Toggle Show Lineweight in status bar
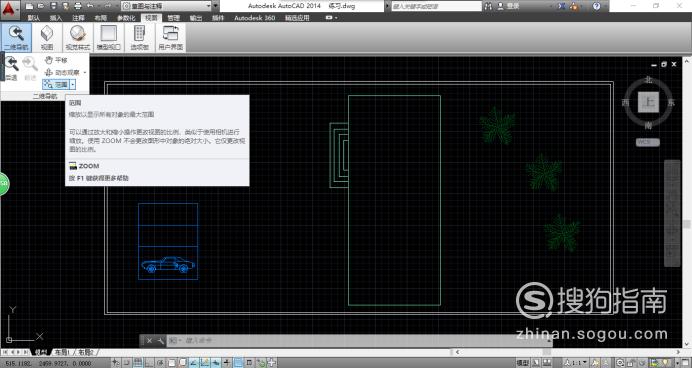 (x=227, y=363)
